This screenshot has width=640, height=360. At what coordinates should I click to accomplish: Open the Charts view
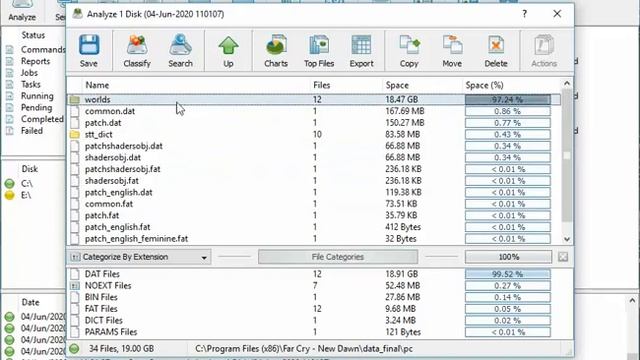(x=276, y=51)
